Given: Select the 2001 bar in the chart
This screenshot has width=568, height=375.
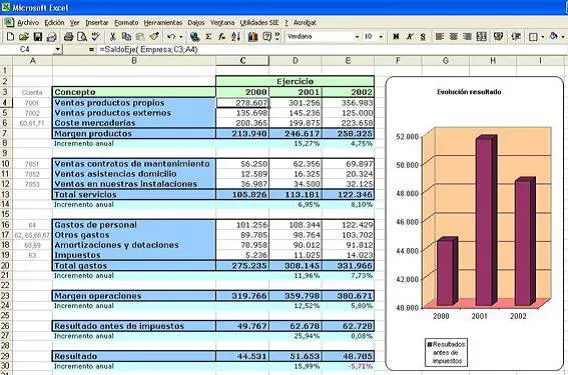Looking at the screenshot, I should tap(486, 220).
